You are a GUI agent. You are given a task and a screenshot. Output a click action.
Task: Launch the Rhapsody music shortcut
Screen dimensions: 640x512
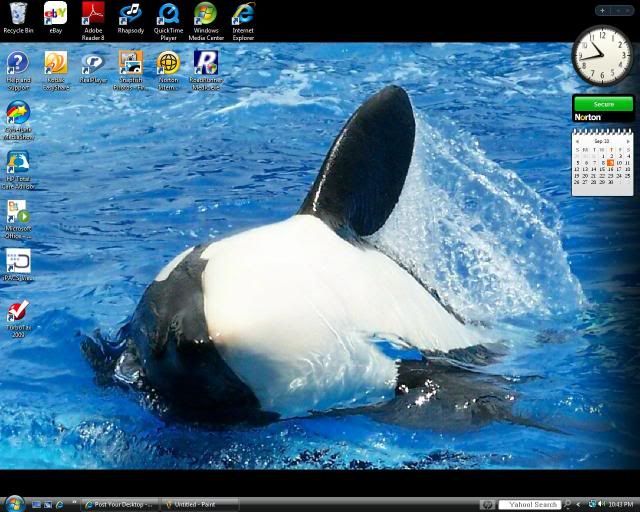131,18
